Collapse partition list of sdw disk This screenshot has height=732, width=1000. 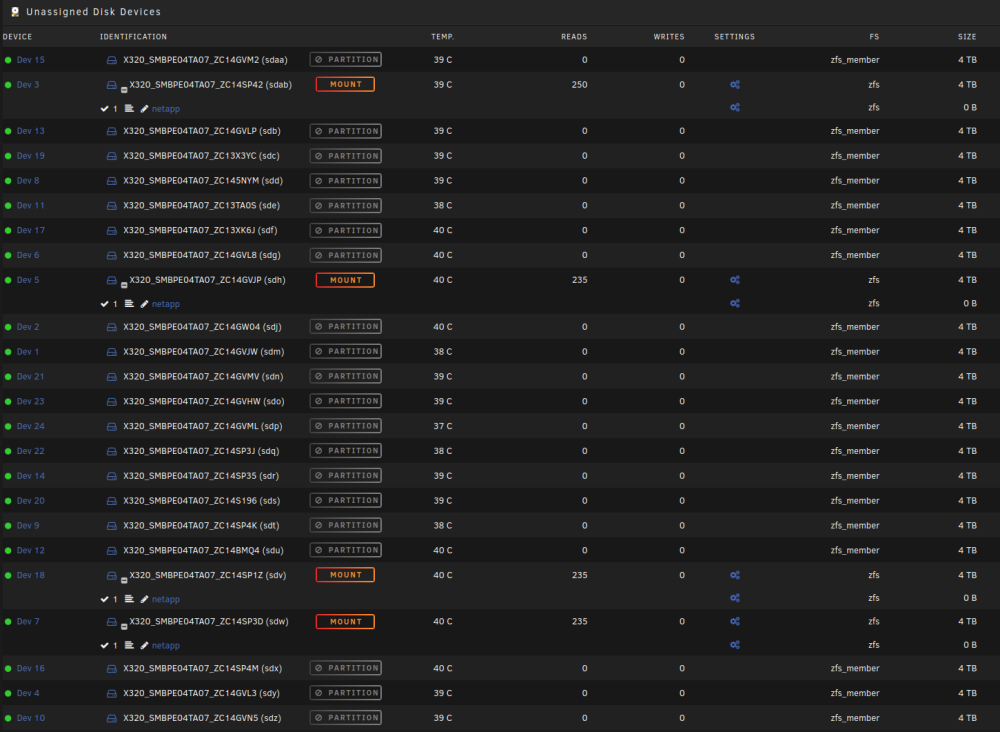click(x=124, y=627)
